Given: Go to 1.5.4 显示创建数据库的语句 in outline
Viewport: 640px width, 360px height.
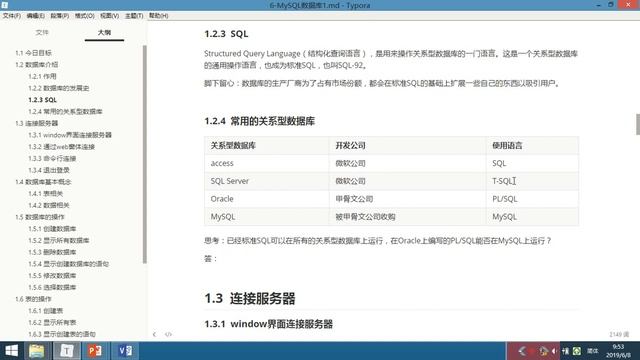Looking at the screenshot, I should pos(69,264).
